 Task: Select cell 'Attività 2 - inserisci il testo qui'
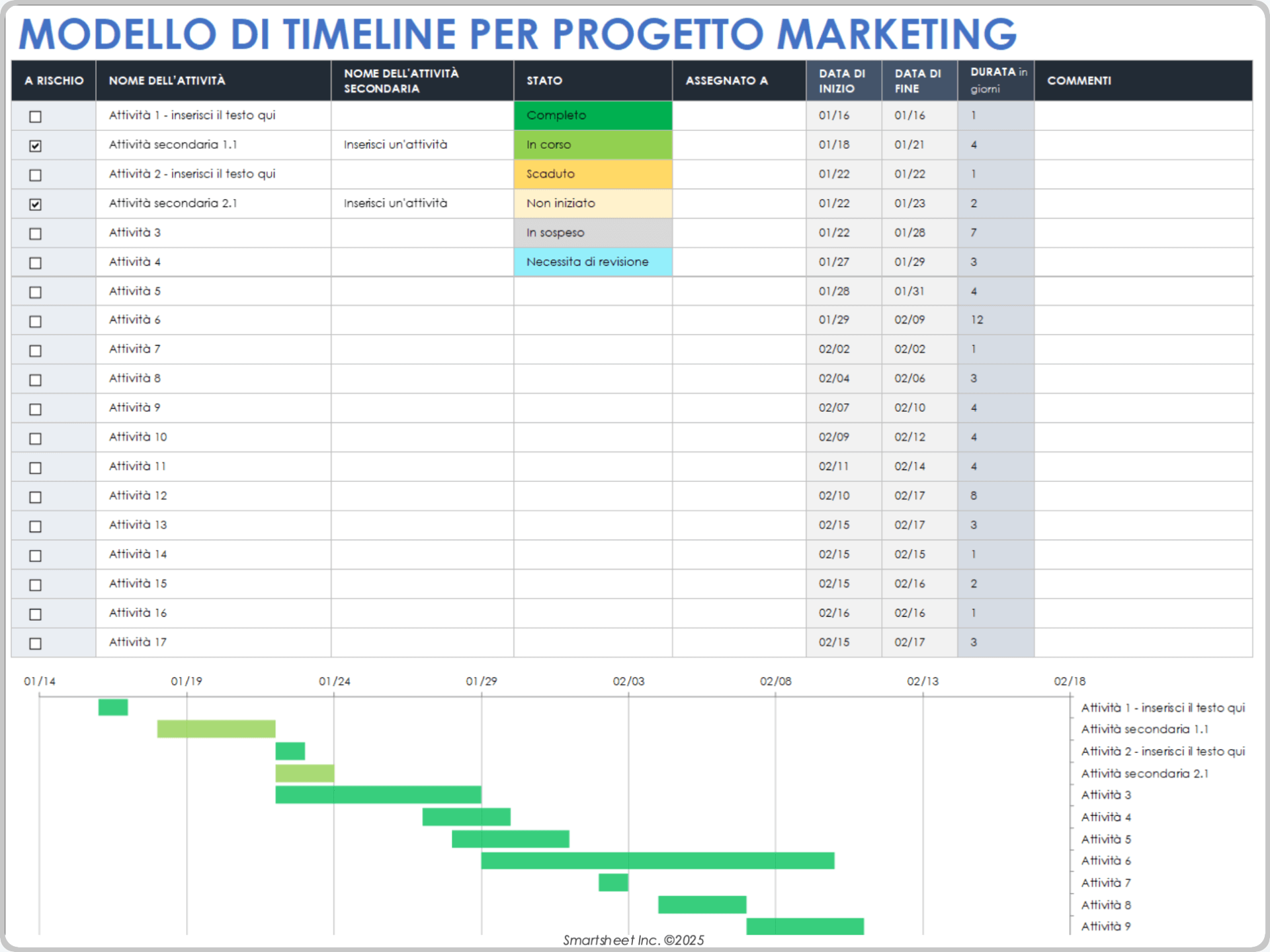213,174
